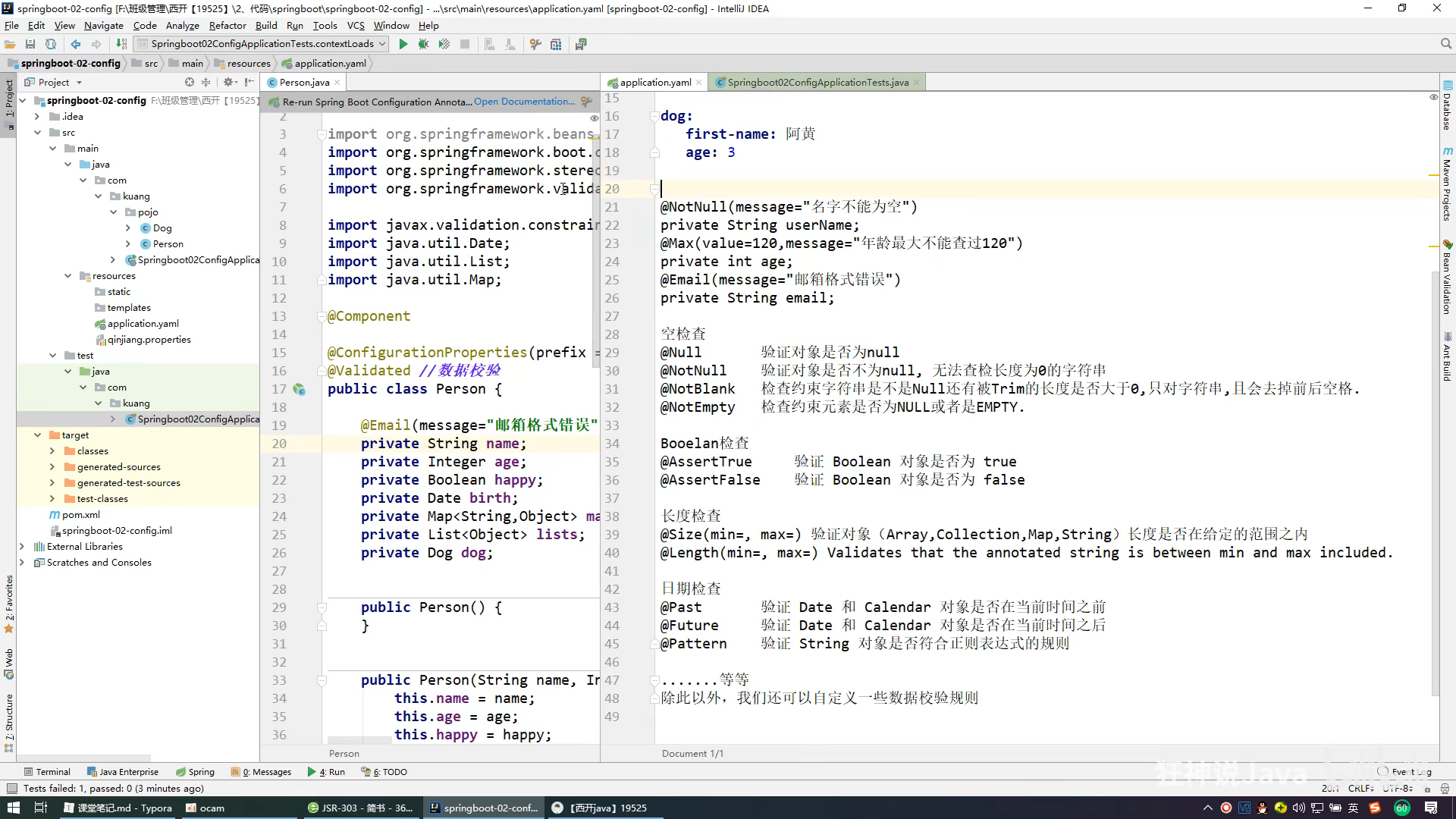Open Project panel settings gear
The image size is (1456, 819).
pos(227,82)
